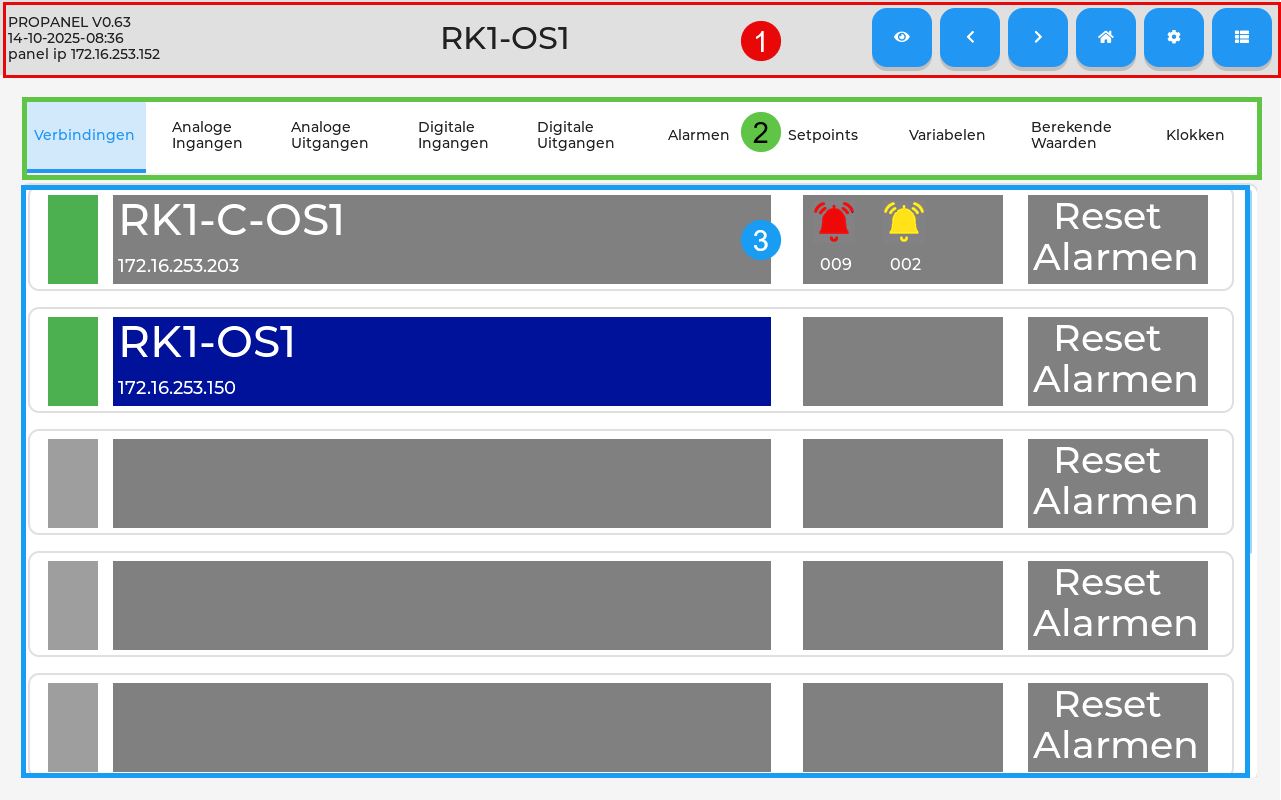Open the Setpoints tab

click(823, 135)
